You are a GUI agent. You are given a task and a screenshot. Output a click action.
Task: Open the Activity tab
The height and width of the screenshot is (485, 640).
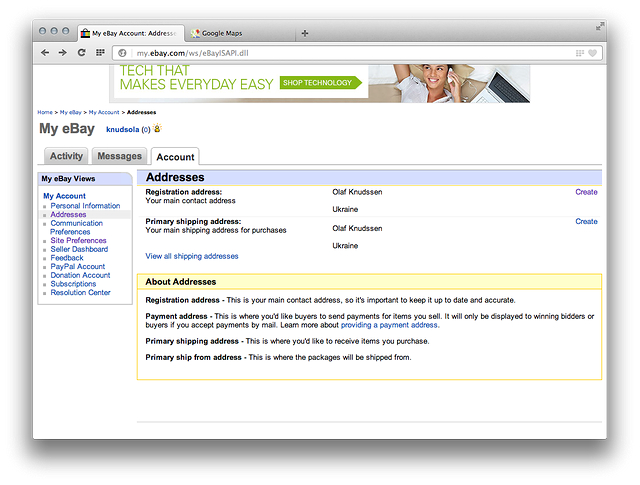66,156
